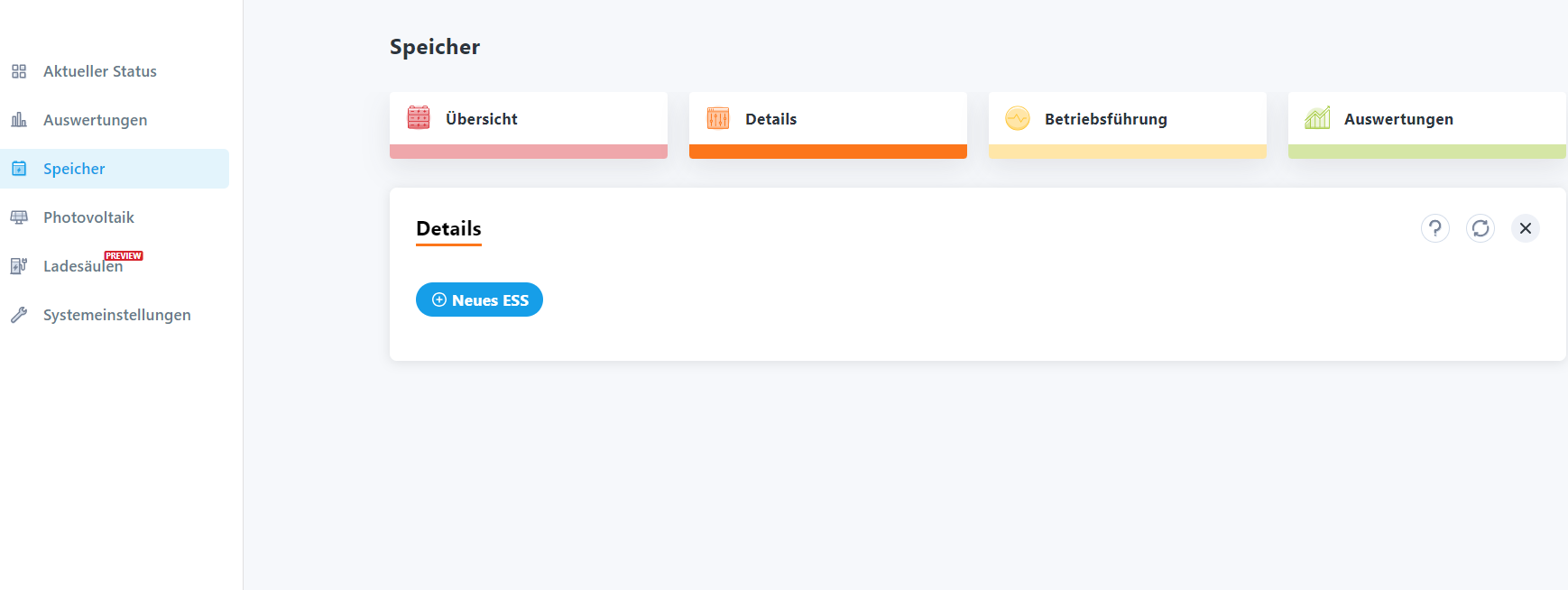Click the Ladesäulen charging station icon

[19, 266]
